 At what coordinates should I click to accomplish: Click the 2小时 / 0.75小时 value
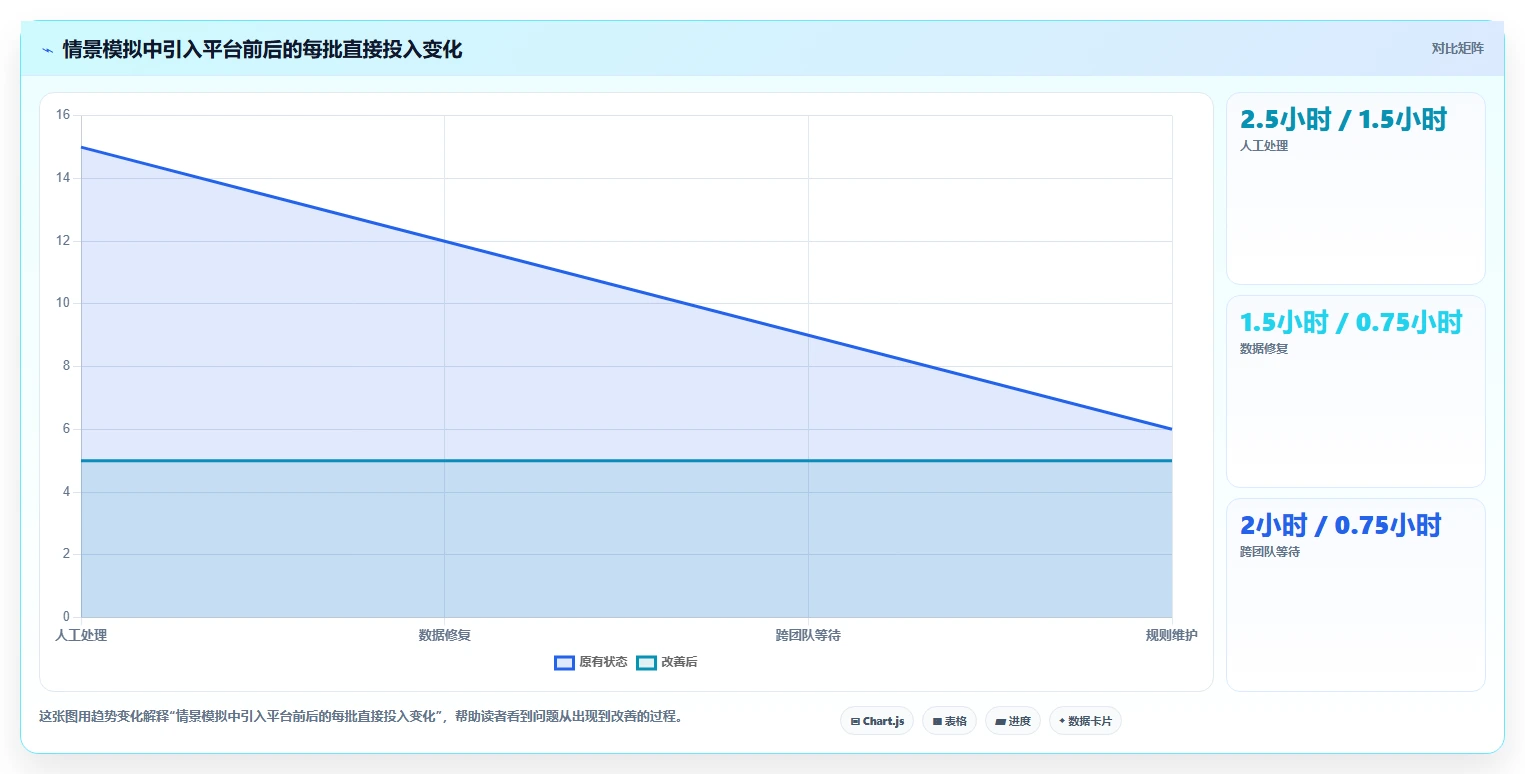[x=1340, y=525]
